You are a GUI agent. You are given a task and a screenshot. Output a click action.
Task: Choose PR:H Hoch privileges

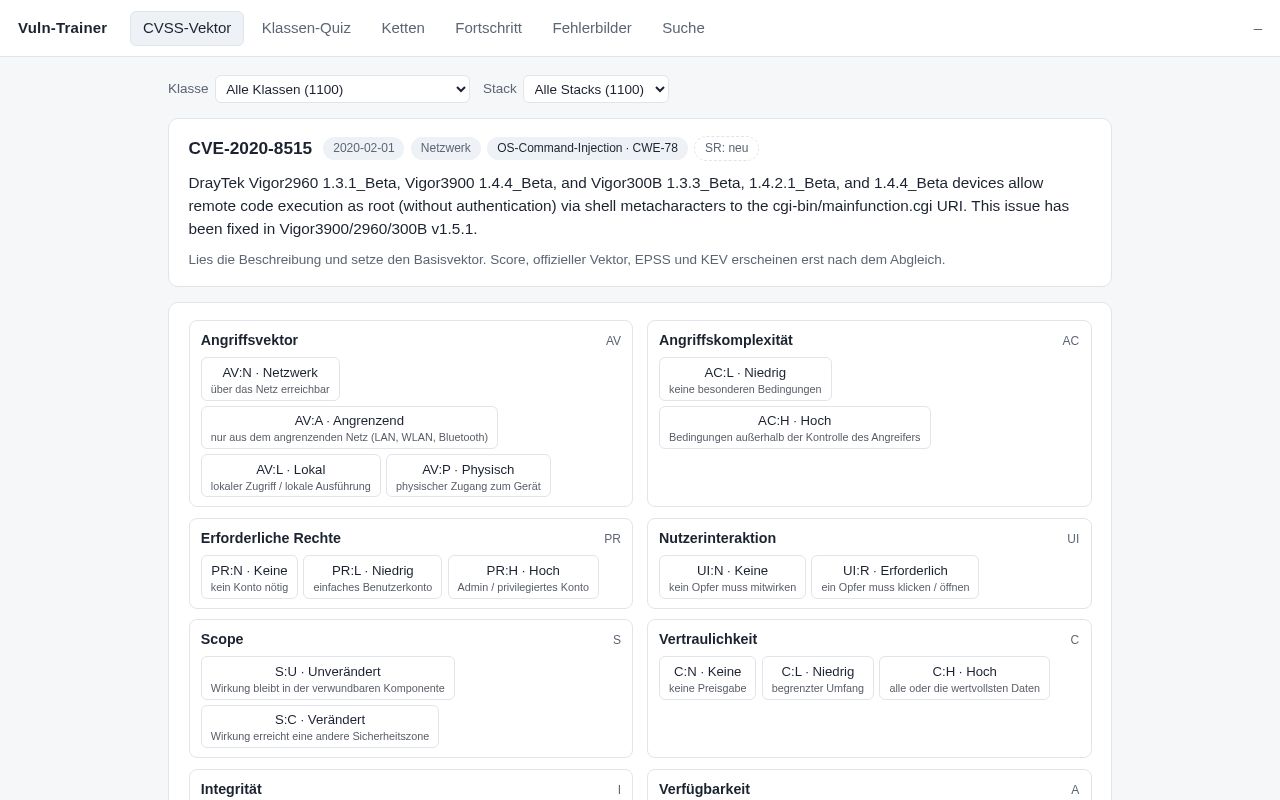[x=523, y=577]
